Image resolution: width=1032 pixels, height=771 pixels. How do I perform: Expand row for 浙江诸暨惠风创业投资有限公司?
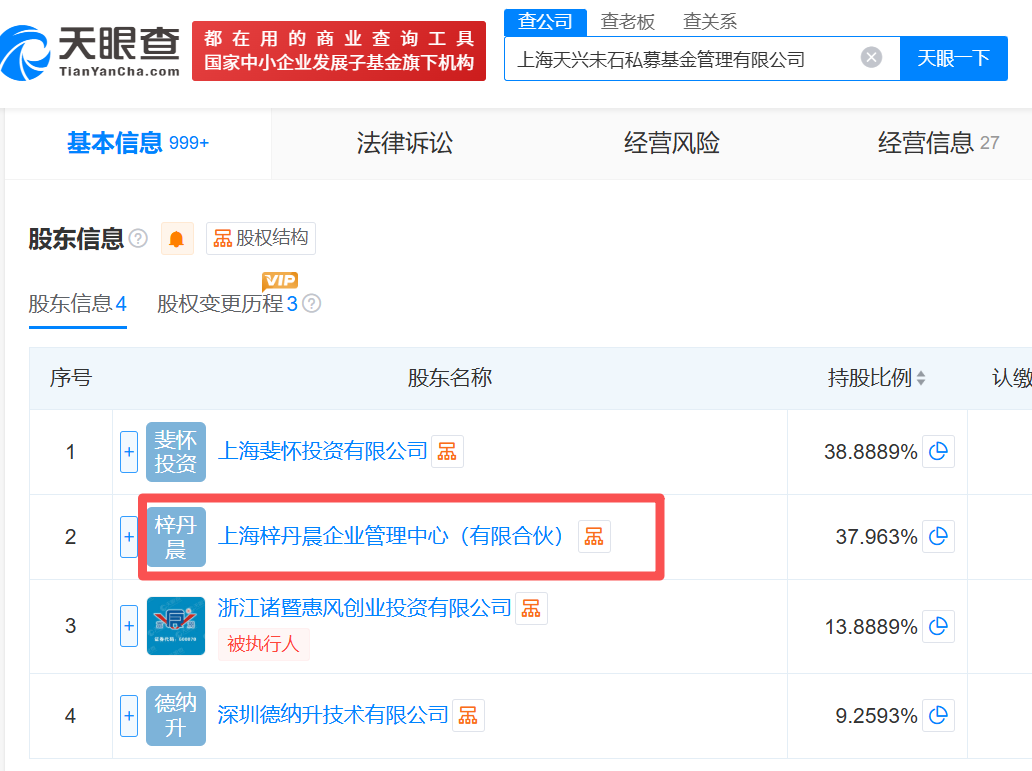click(x=129, y=626)
